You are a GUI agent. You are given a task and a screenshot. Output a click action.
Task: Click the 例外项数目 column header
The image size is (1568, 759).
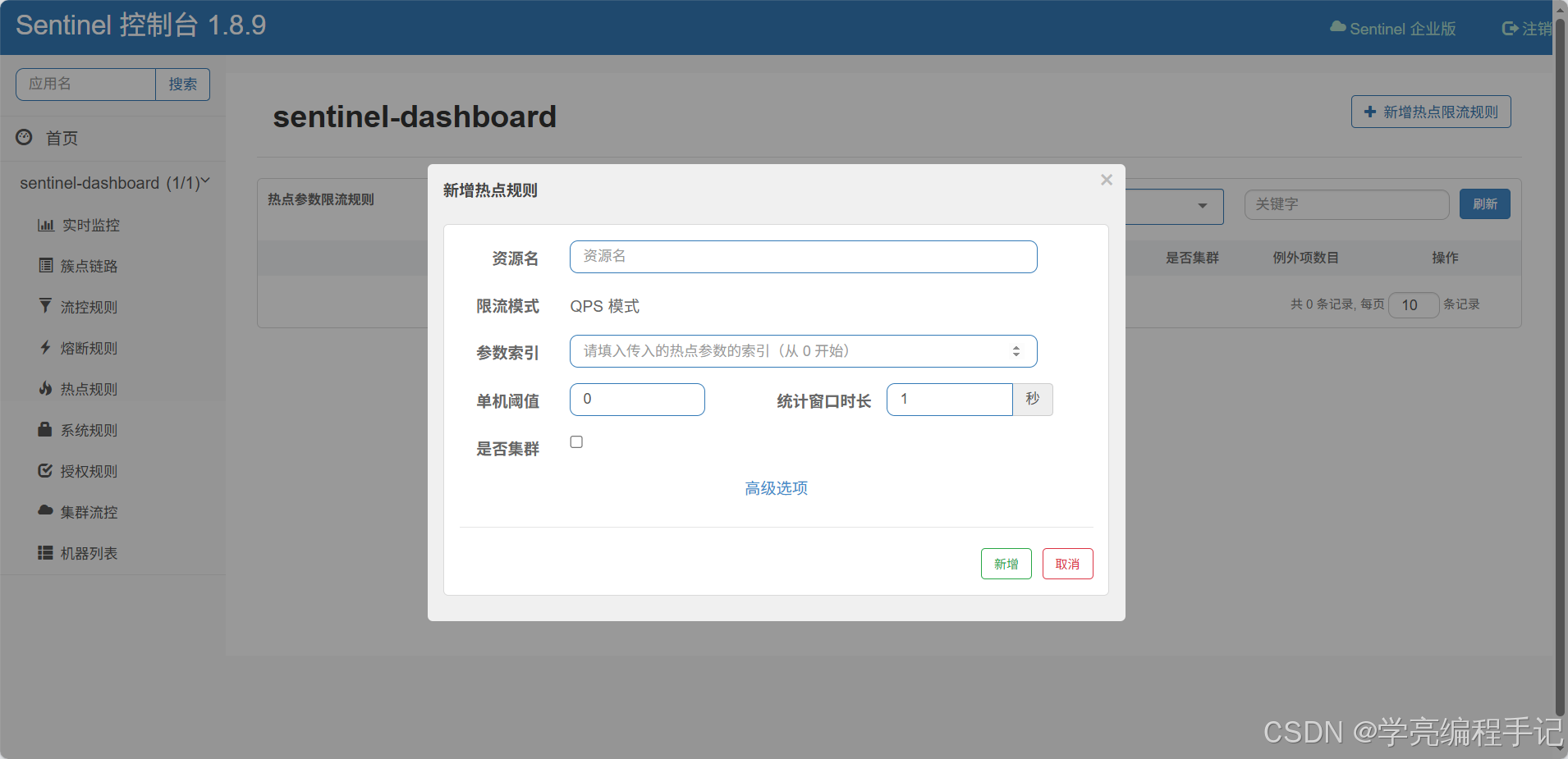pos(1305,258)
